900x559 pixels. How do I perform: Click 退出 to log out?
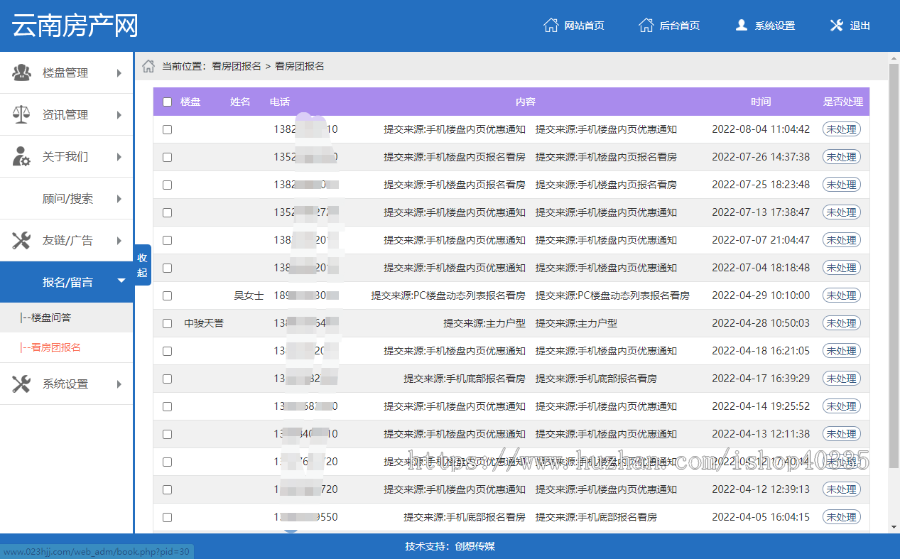[859, 26]
